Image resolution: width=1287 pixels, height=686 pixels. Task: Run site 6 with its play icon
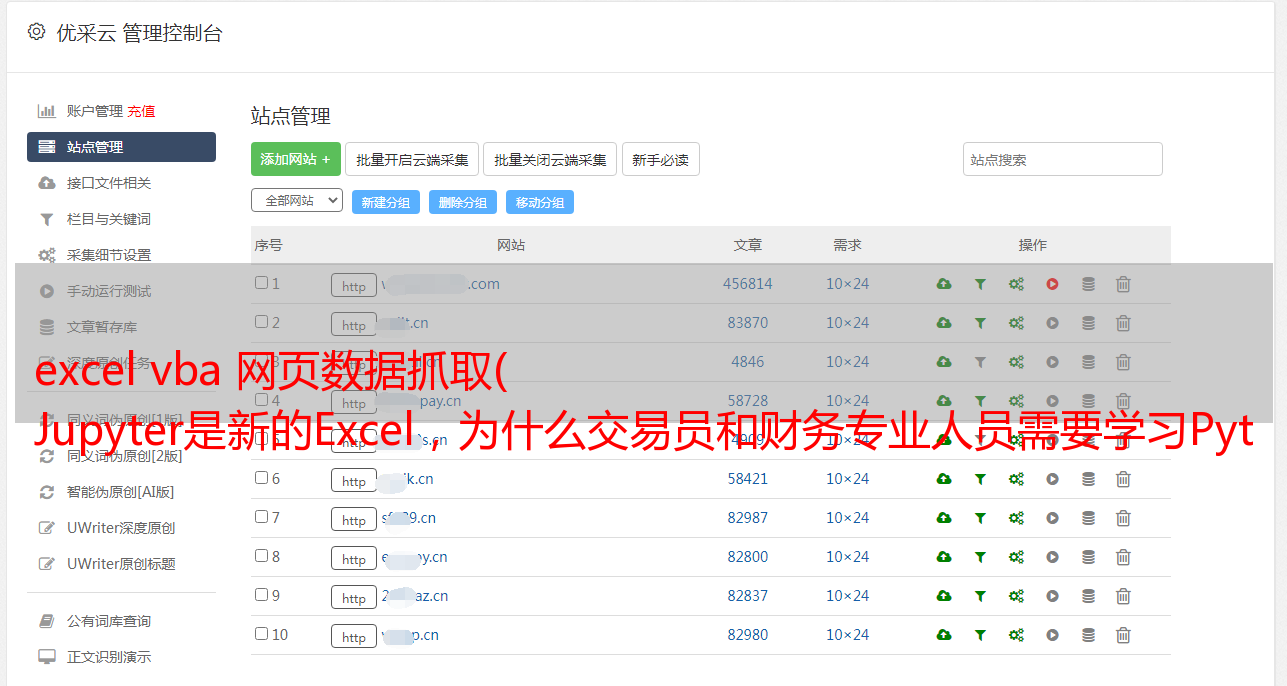[x=1052, y=479]
